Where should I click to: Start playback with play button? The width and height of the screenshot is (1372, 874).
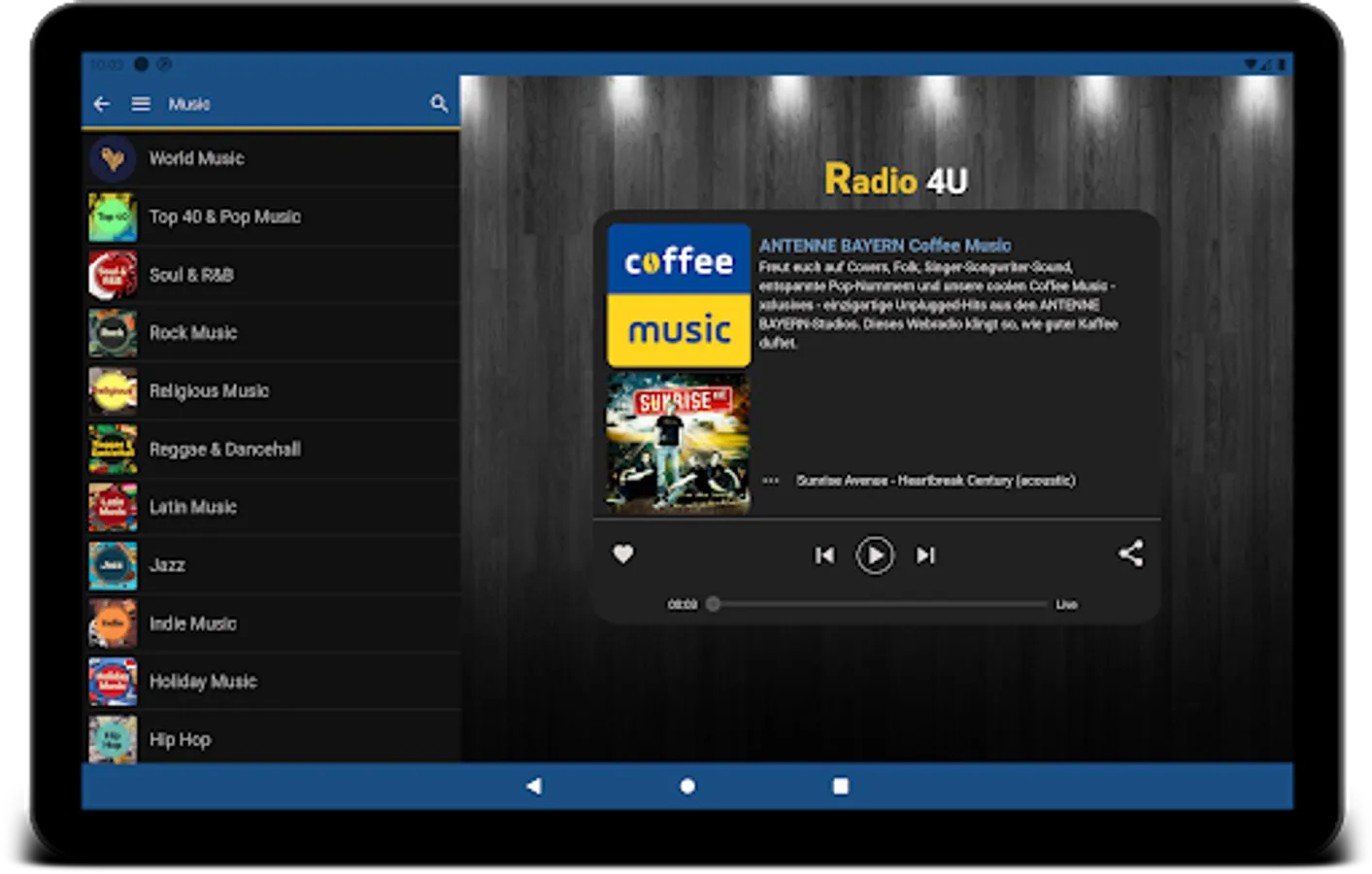pyautogui.click(x=875, y=555)
